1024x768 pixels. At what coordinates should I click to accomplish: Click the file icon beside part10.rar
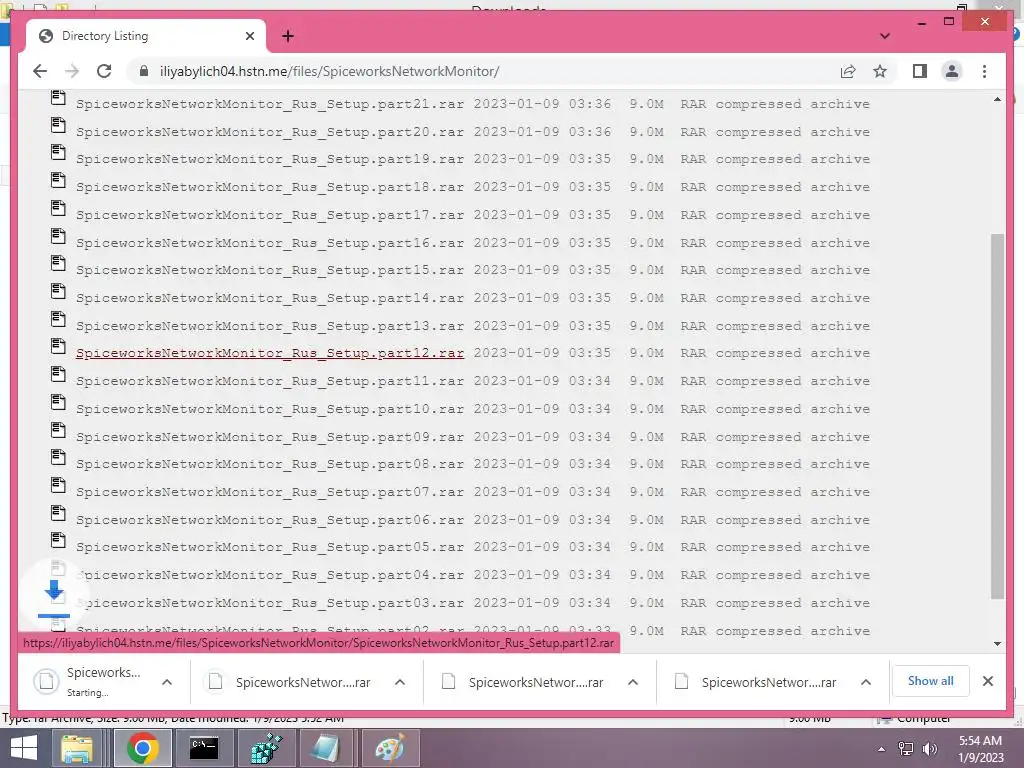click(x=58, y=402)
